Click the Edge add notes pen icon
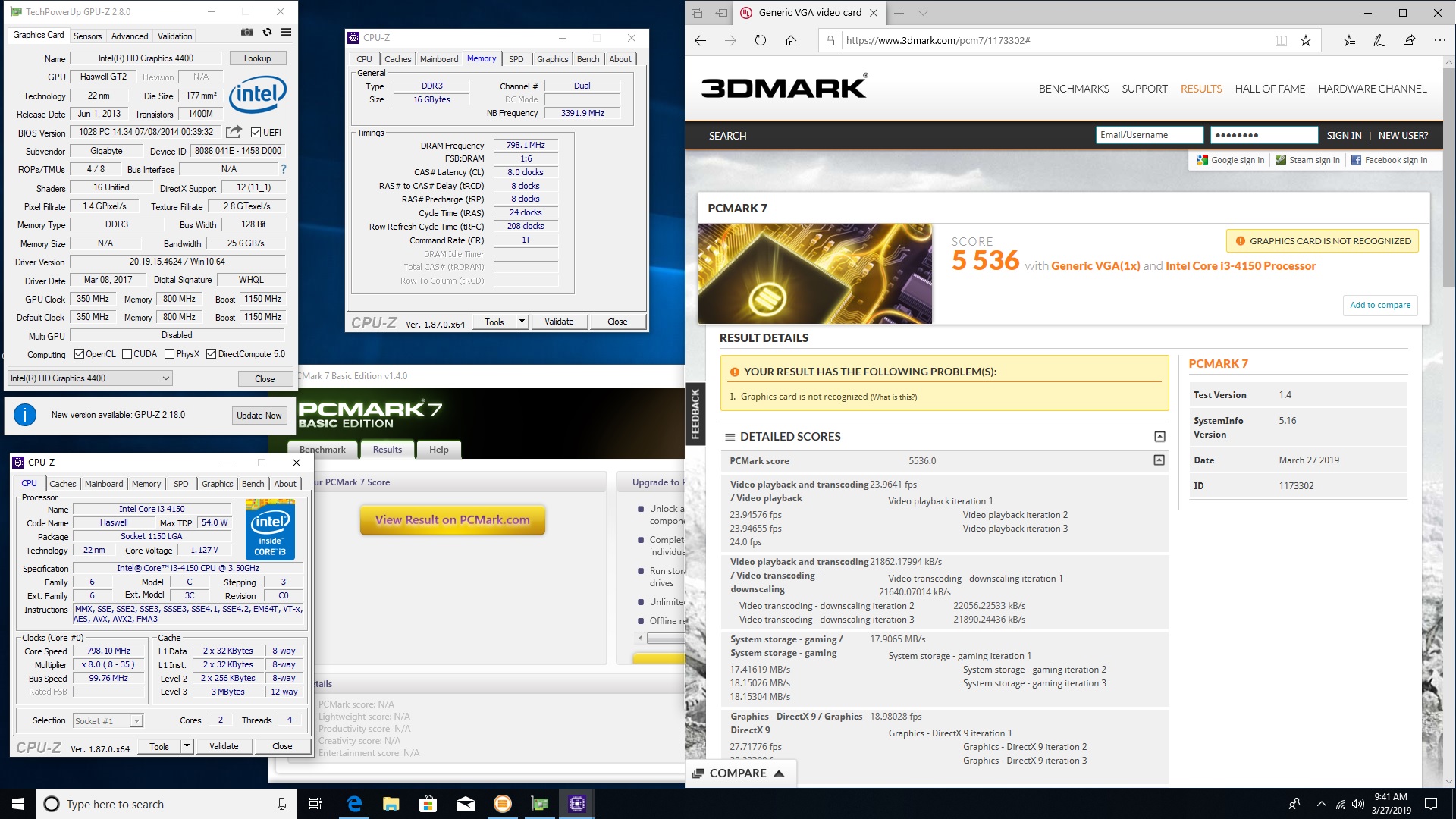This screenshot has width=1456, height=819. point(1379,41)
